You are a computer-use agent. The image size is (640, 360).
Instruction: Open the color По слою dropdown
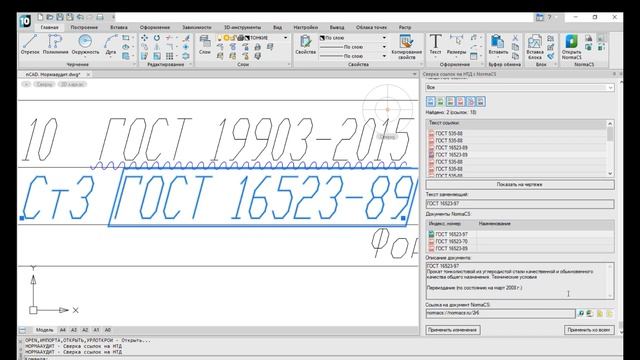[x=384, y=38]
